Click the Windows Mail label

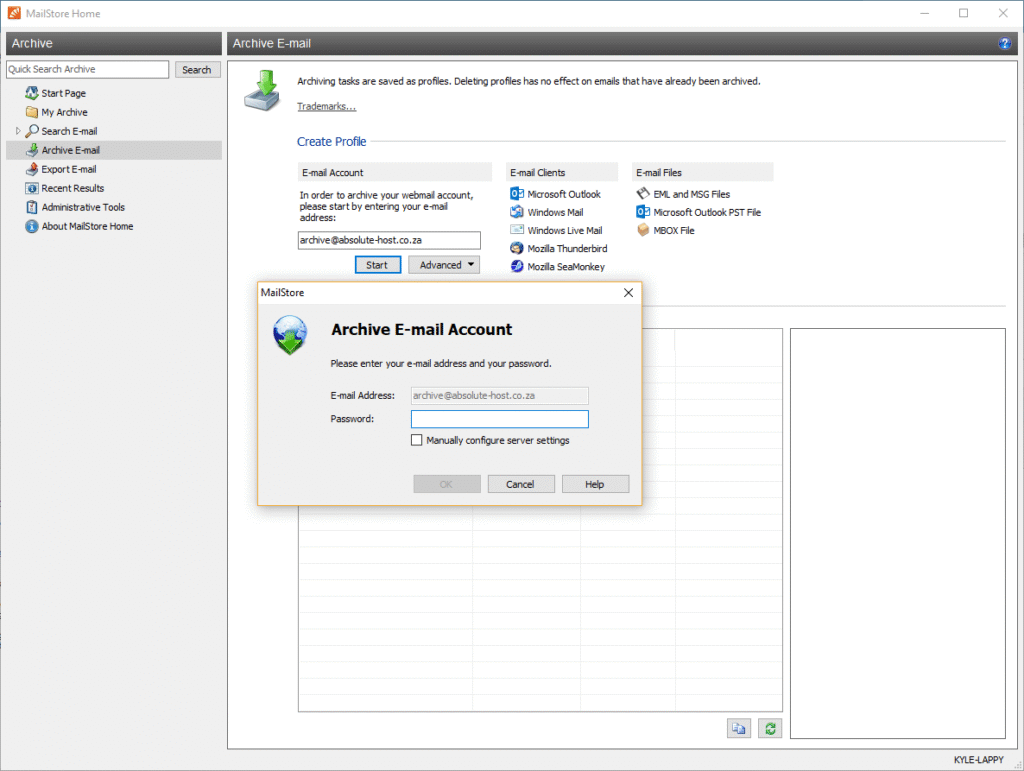point(555,212)
